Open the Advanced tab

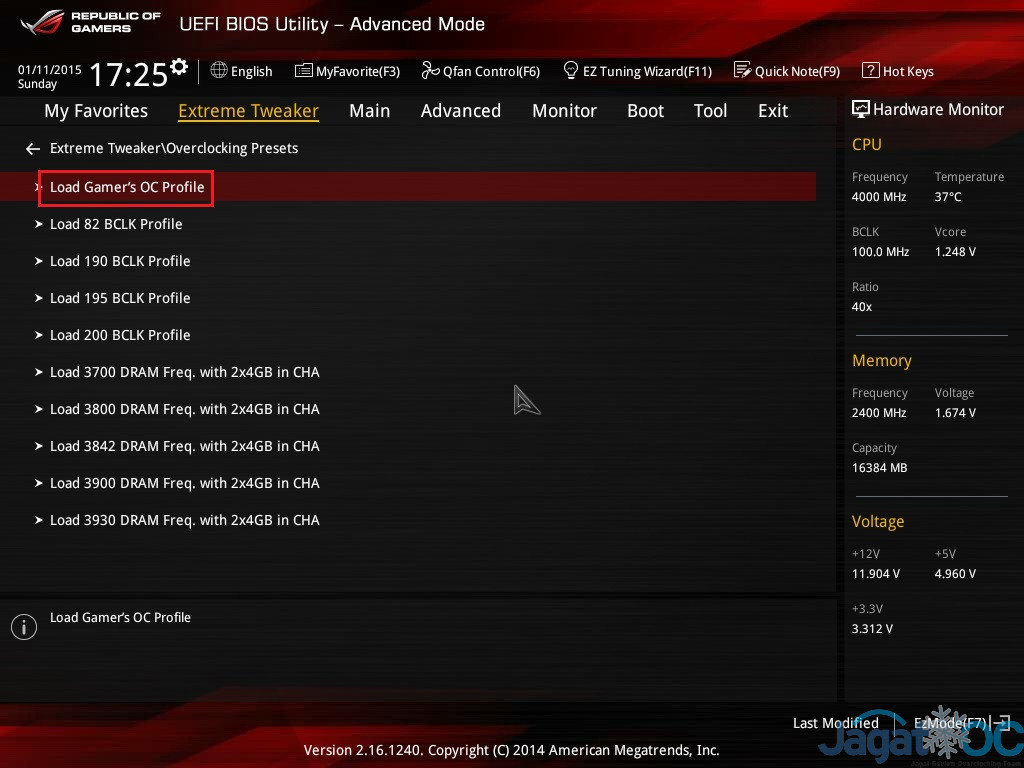pyautogui.click(x=460, y=111)
